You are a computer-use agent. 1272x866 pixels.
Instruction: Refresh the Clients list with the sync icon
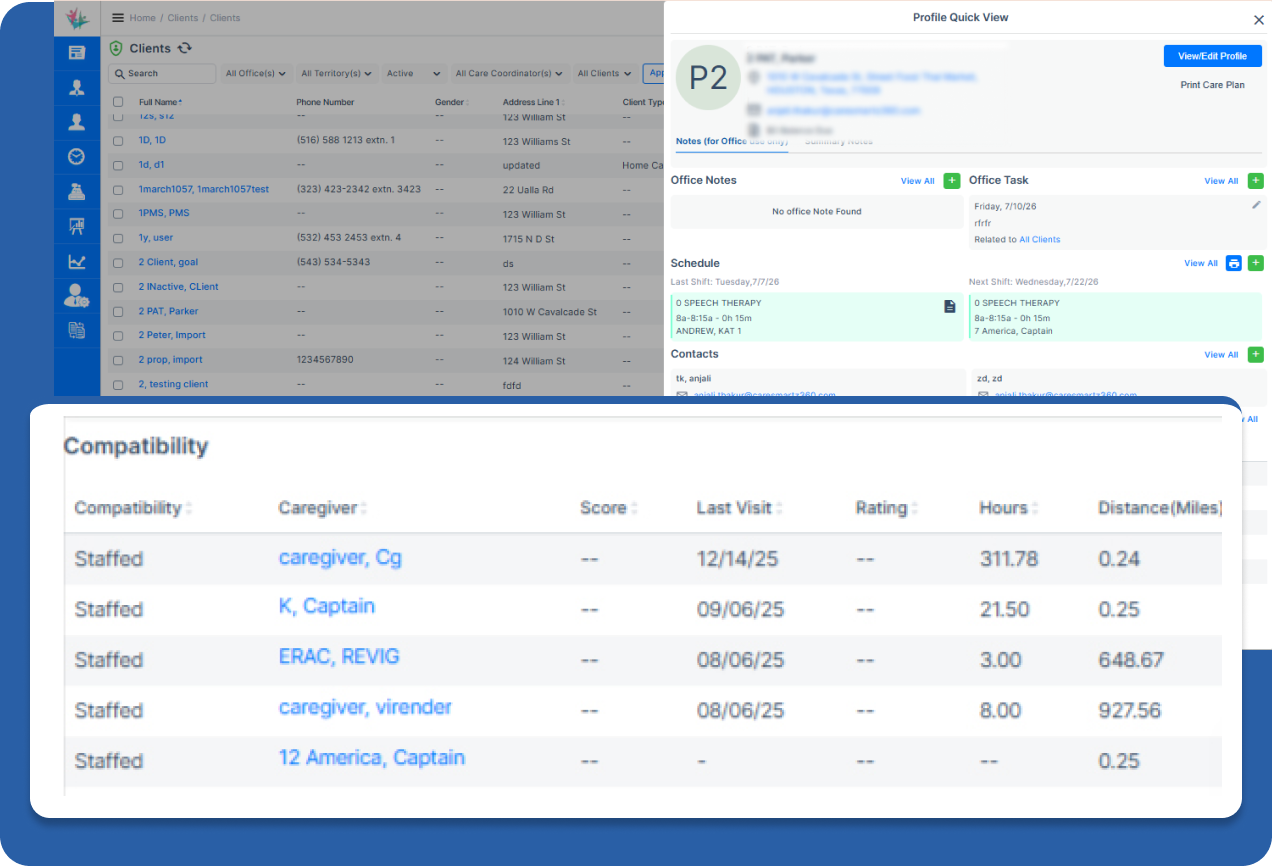tap(185, 48)
